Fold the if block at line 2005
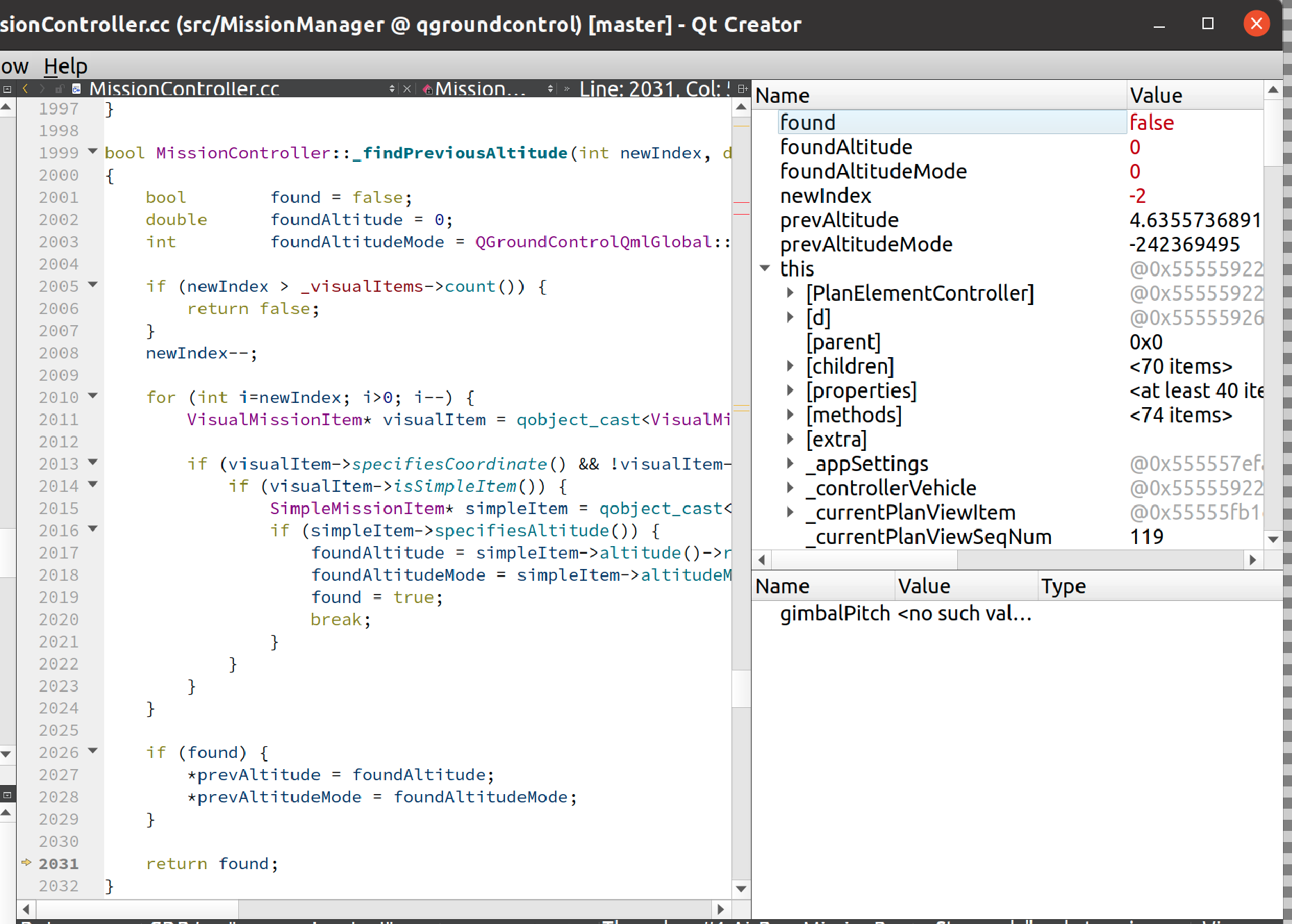The image size is (1292, 924). [92, 285]
